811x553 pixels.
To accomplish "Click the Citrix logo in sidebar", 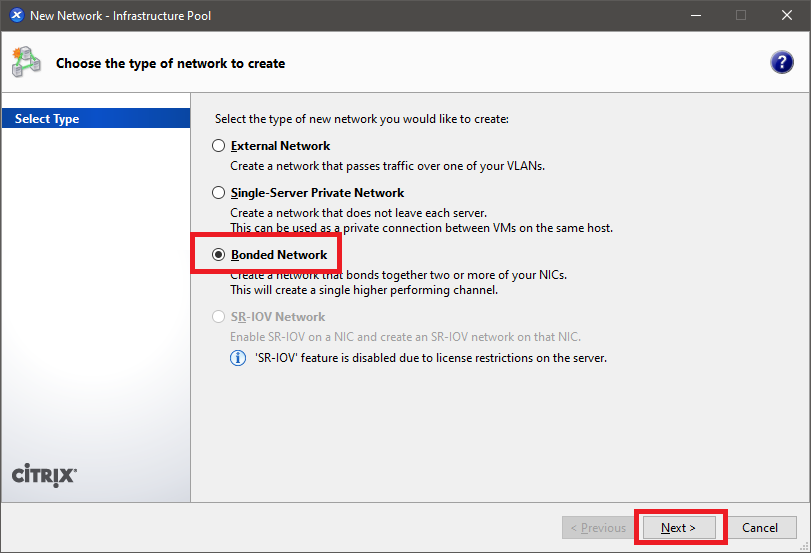I will [x=44, y=475].
